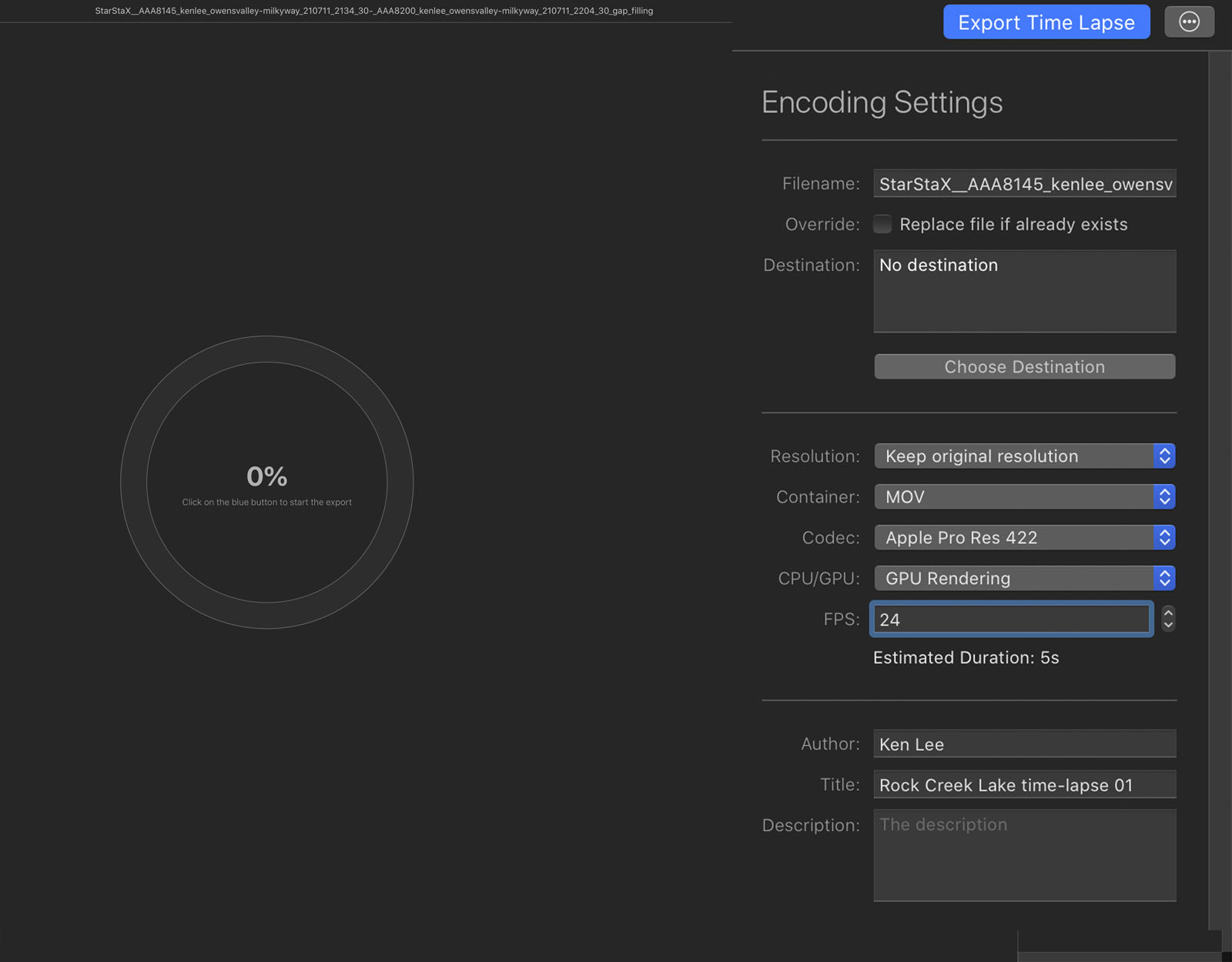The image size is (1232, 962).
Task: Click the settings panel vertical scrollbar
Action: 1220,462
